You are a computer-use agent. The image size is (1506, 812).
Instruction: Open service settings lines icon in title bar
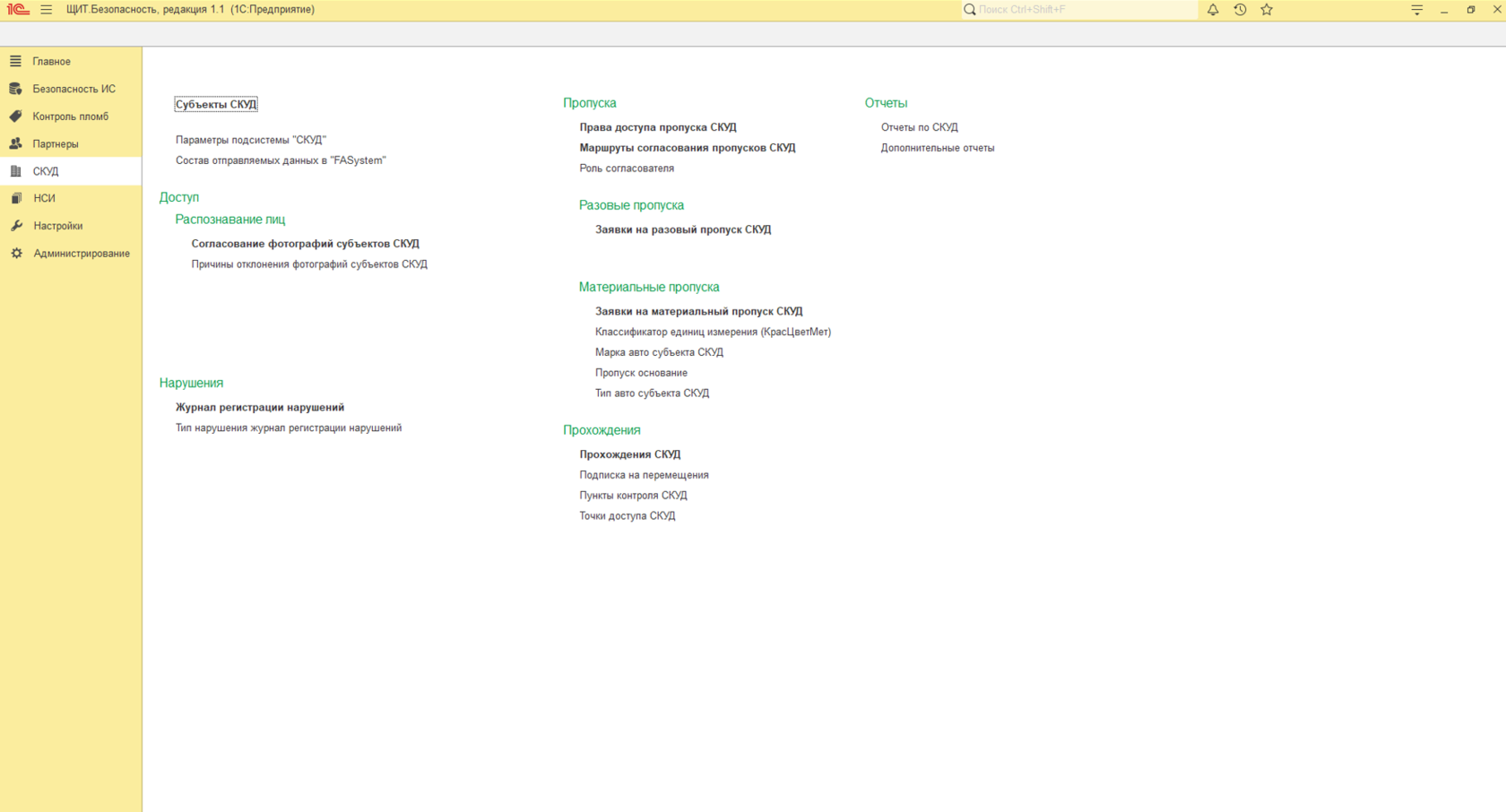[1417, 10]
